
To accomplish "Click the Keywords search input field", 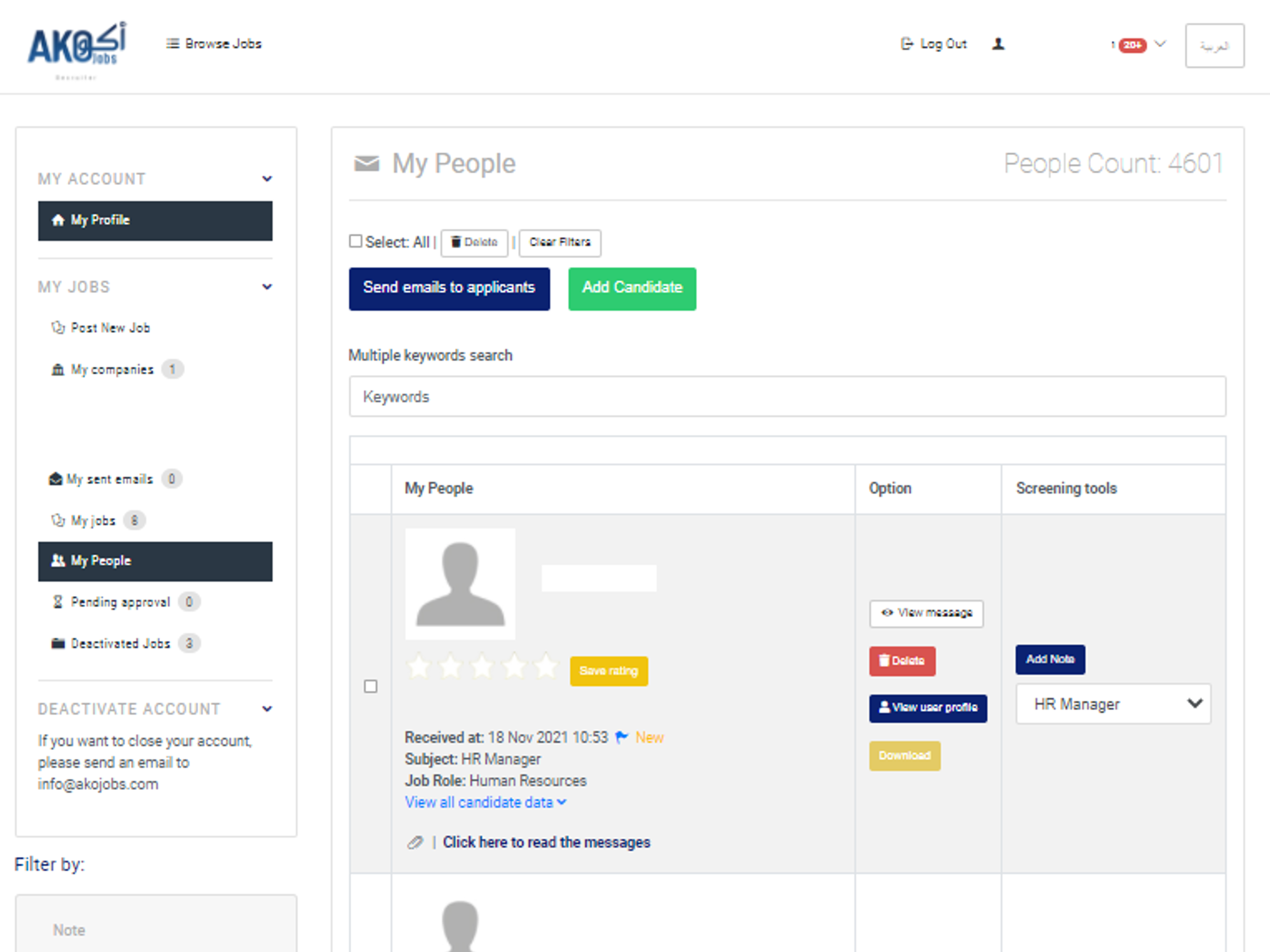I will tap(787, 397).
